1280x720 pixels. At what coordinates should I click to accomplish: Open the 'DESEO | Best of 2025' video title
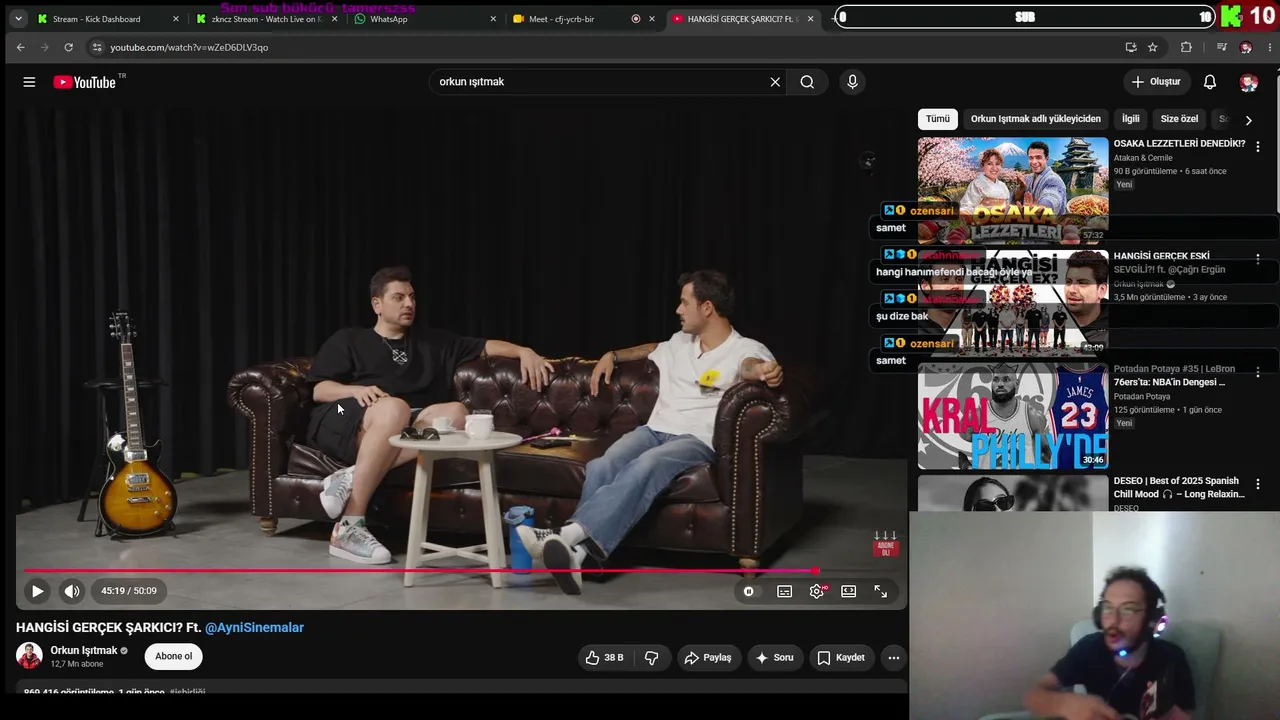(x=1179, y=487)
